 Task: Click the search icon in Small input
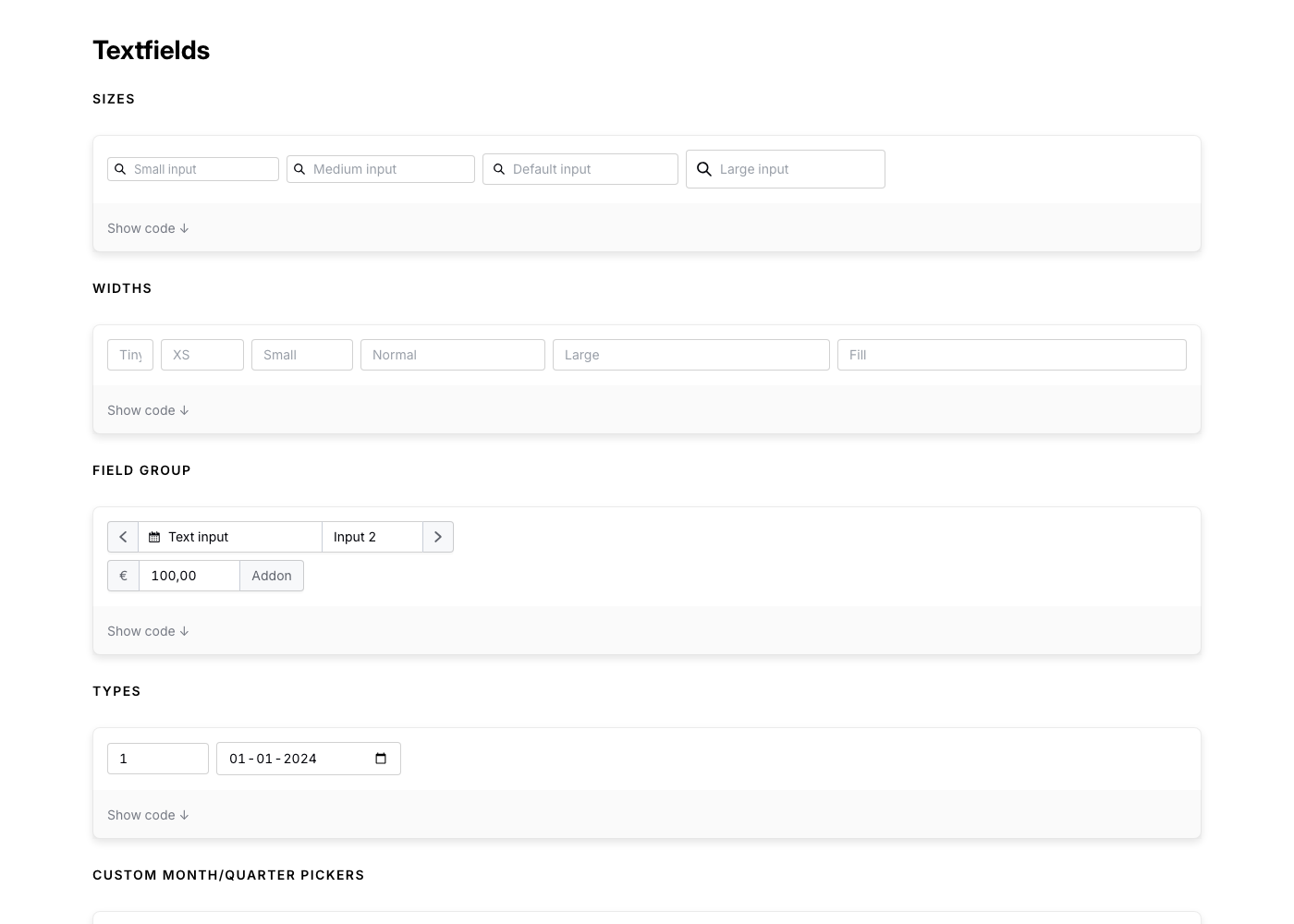(x=120, y=169)
